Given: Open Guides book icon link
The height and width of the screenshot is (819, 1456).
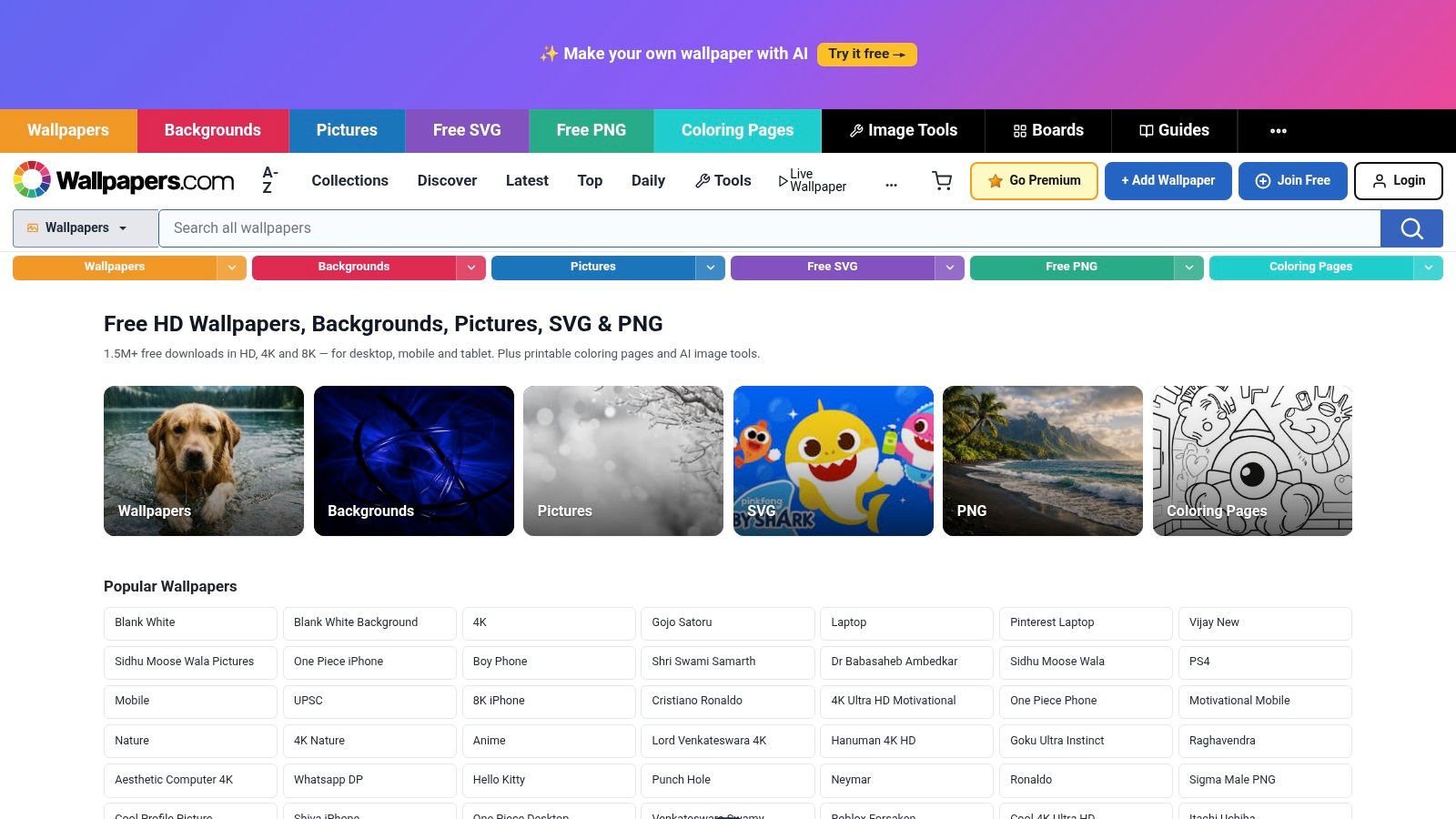Looking at the screenshot, I should [x=1174, y=131].
